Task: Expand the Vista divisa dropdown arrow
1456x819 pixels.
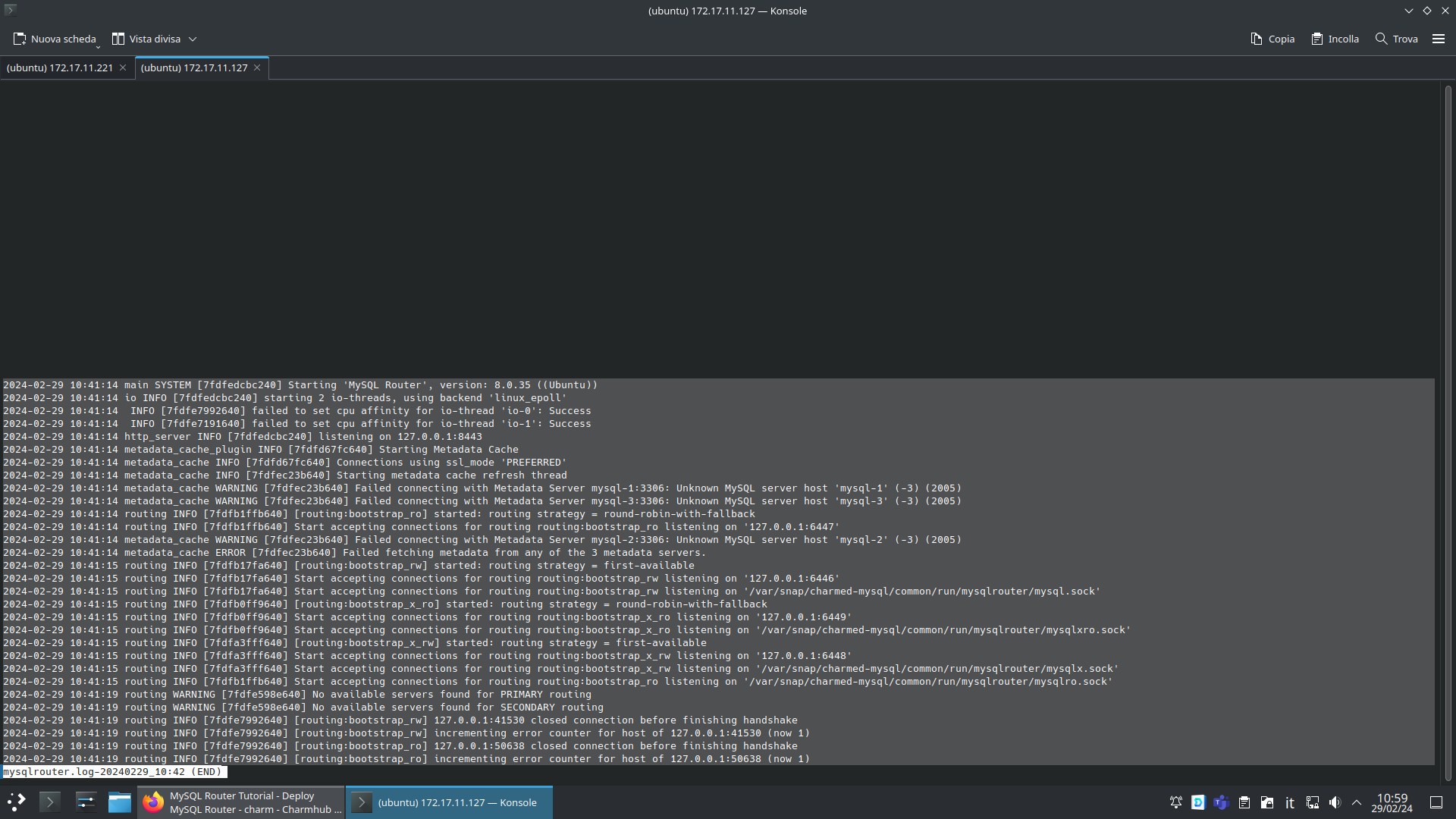Action: tap(193, 39)
